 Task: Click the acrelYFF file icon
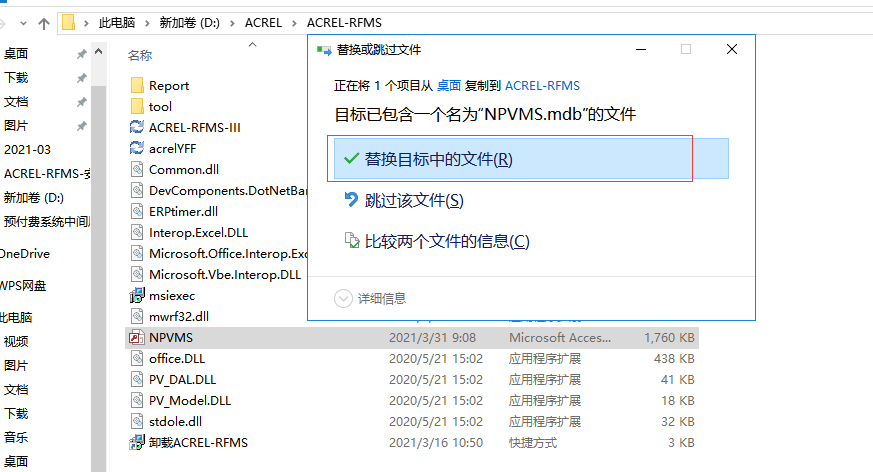pos(138,148)
